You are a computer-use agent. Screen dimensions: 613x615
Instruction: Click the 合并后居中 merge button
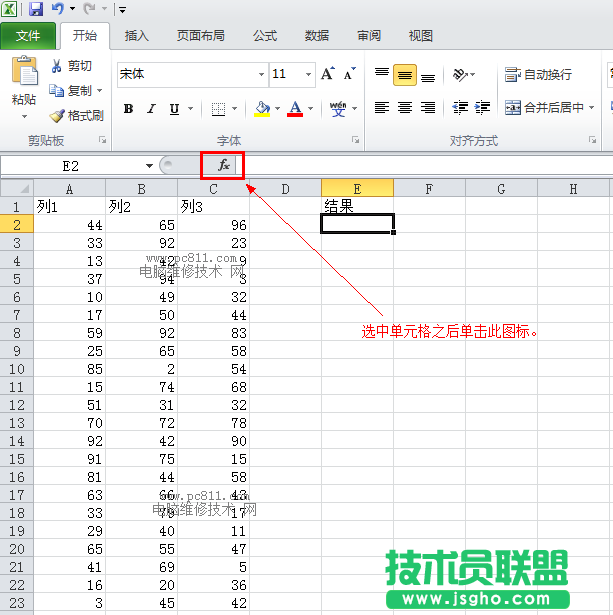tap(544, 107)
